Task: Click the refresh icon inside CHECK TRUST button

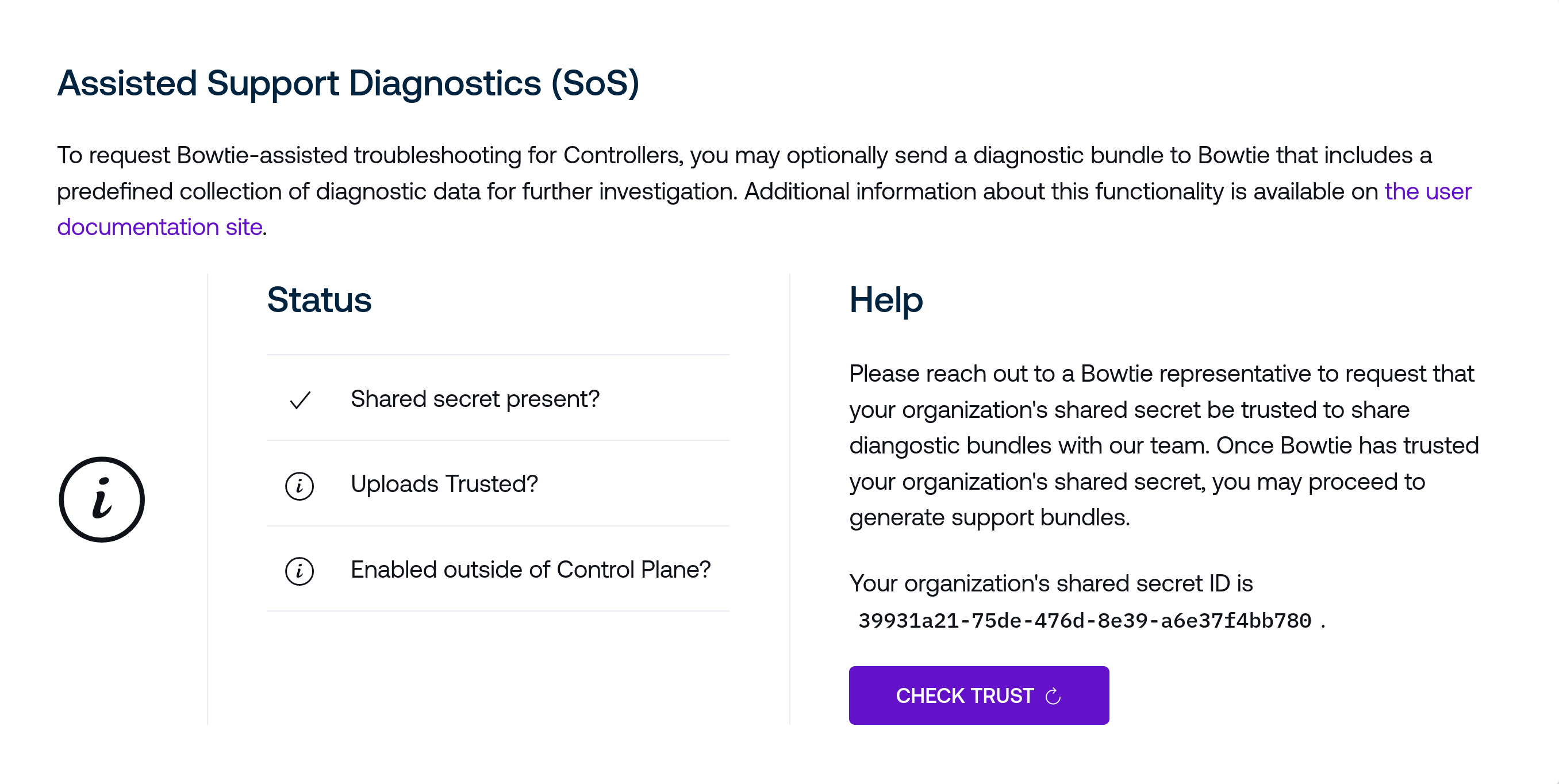Action: [x=1054, y=695]
